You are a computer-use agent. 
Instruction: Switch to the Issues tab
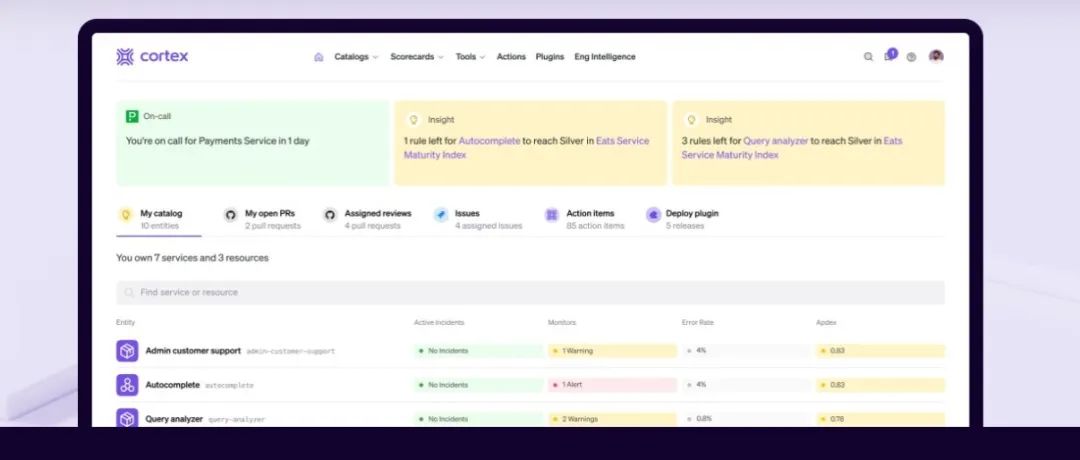tap(478, 219)
